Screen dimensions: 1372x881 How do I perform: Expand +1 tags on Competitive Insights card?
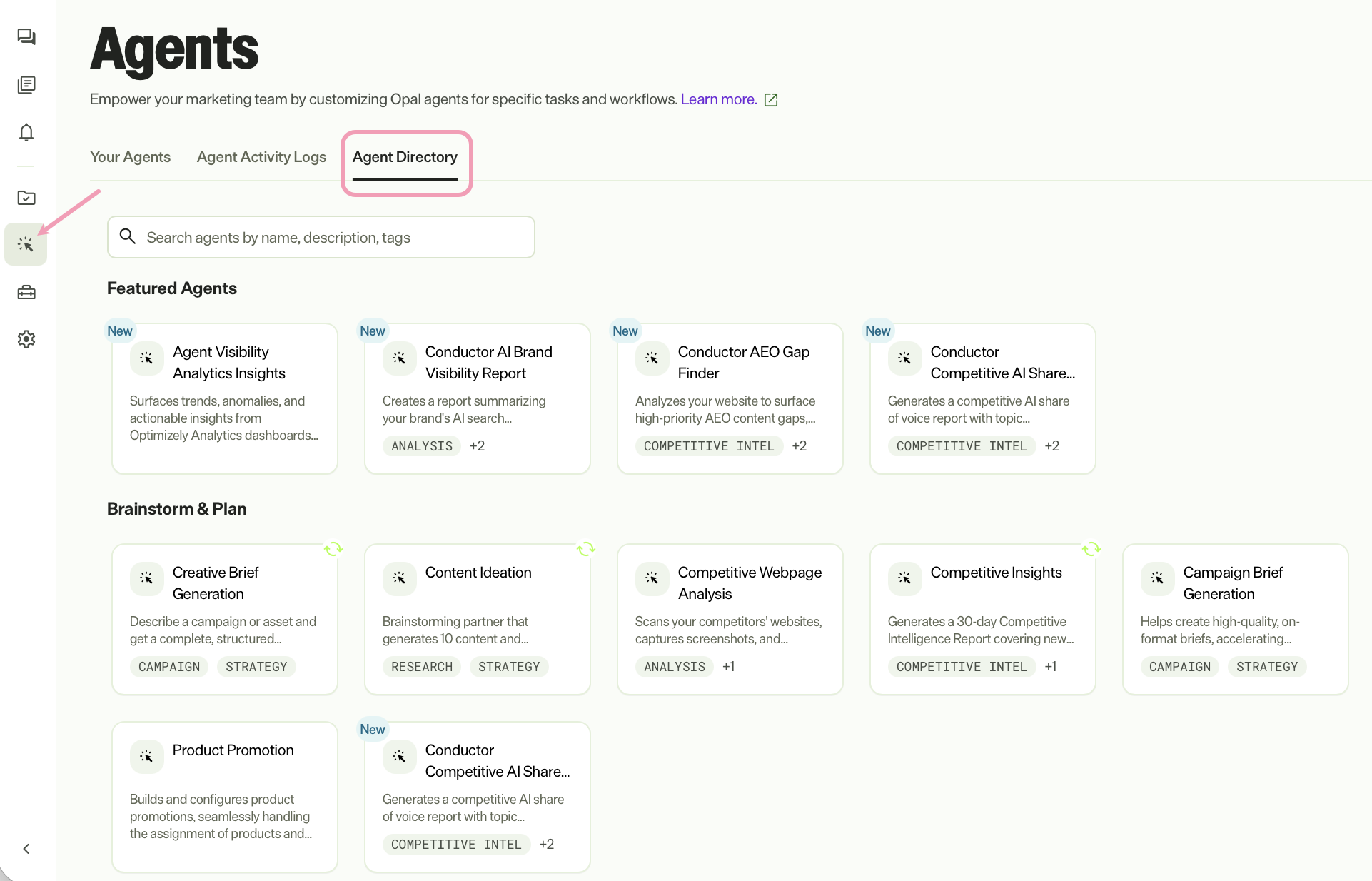1051,667
